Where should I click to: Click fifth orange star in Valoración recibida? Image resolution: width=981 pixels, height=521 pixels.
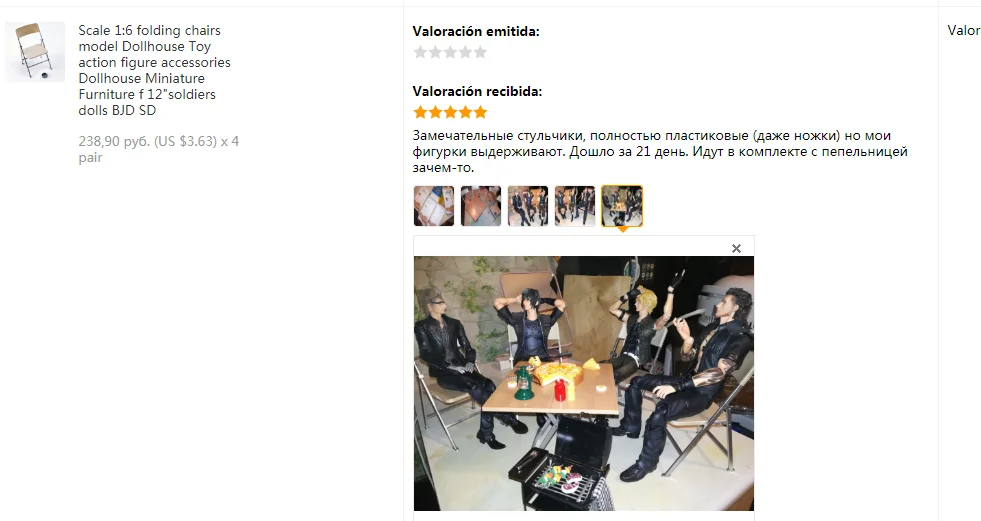[x=480, y=113]
